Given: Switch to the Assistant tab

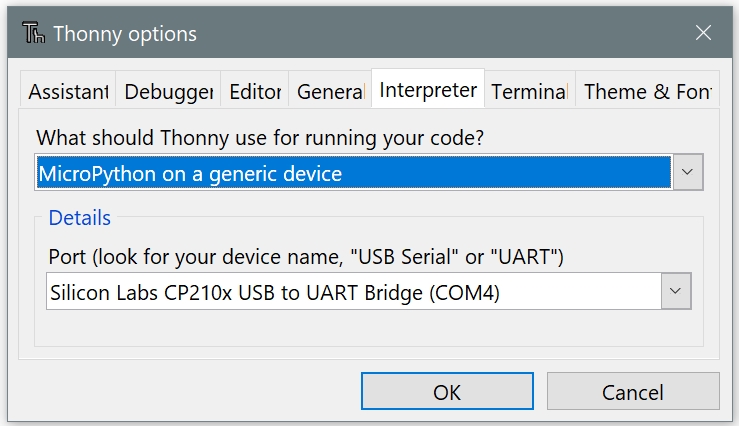Looking at the screenshot, I should click(x=68, y=90).
